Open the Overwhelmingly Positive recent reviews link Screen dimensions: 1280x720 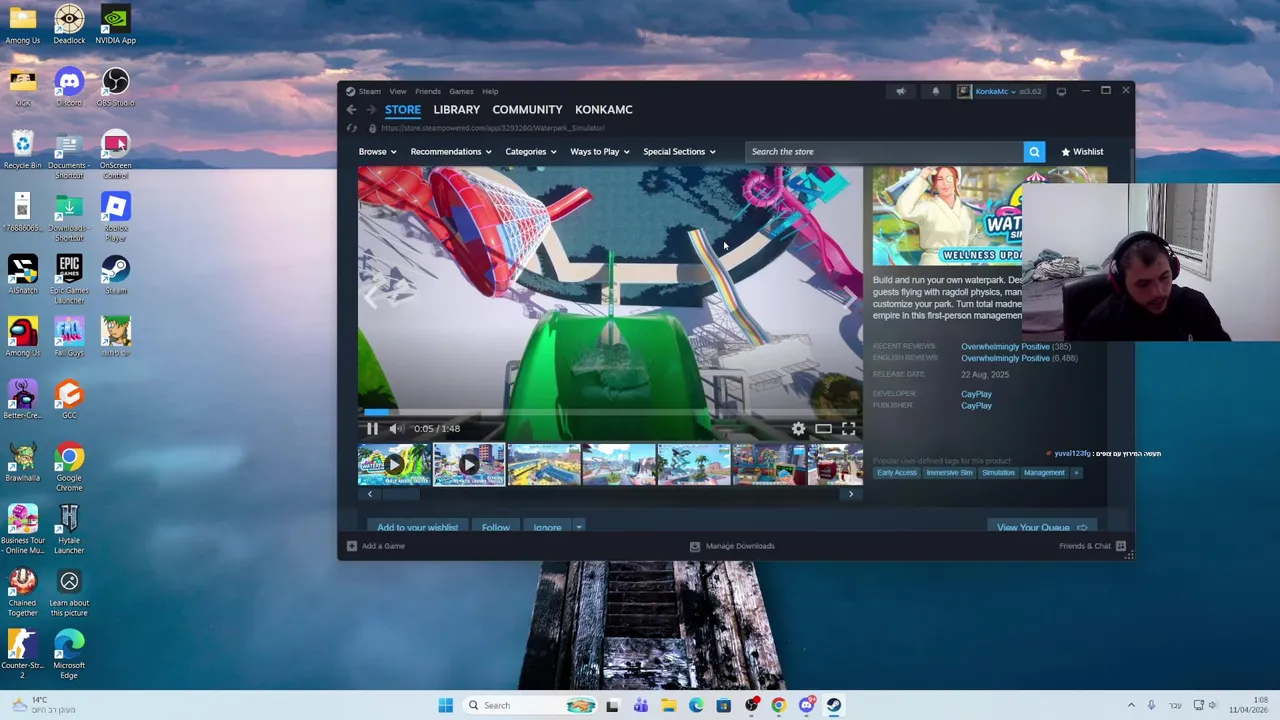pyautogui.click(x=1005, y=347)
